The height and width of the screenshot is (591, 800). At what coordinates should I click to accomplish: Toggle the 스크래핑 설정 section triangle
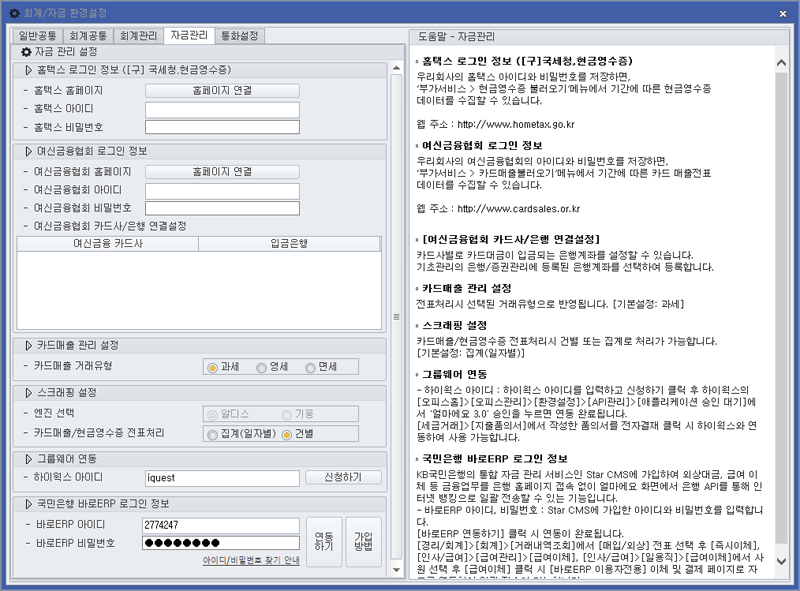28,393
